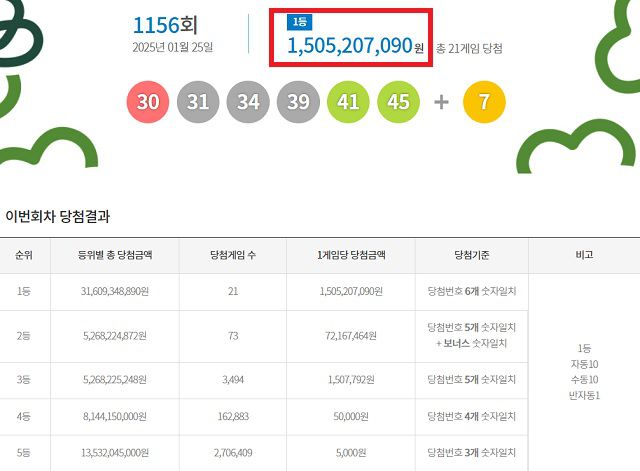Click winning game count 3,494
The height and width of the screenshot is (471, 640).
click(x=233, y=380)
